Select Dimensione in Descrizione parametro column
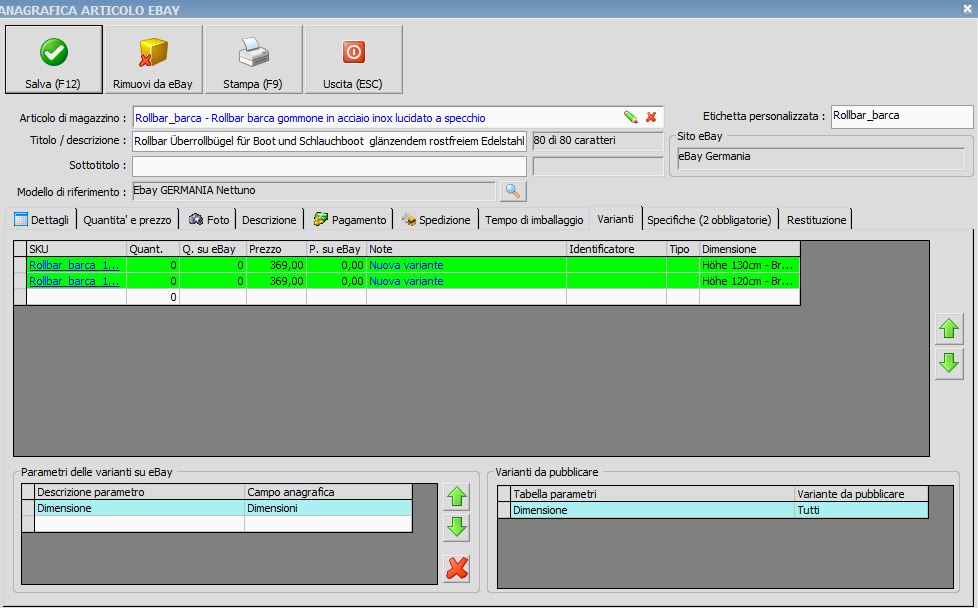The height and width of the screenshot is (608, 978). [x=139, y=508]
